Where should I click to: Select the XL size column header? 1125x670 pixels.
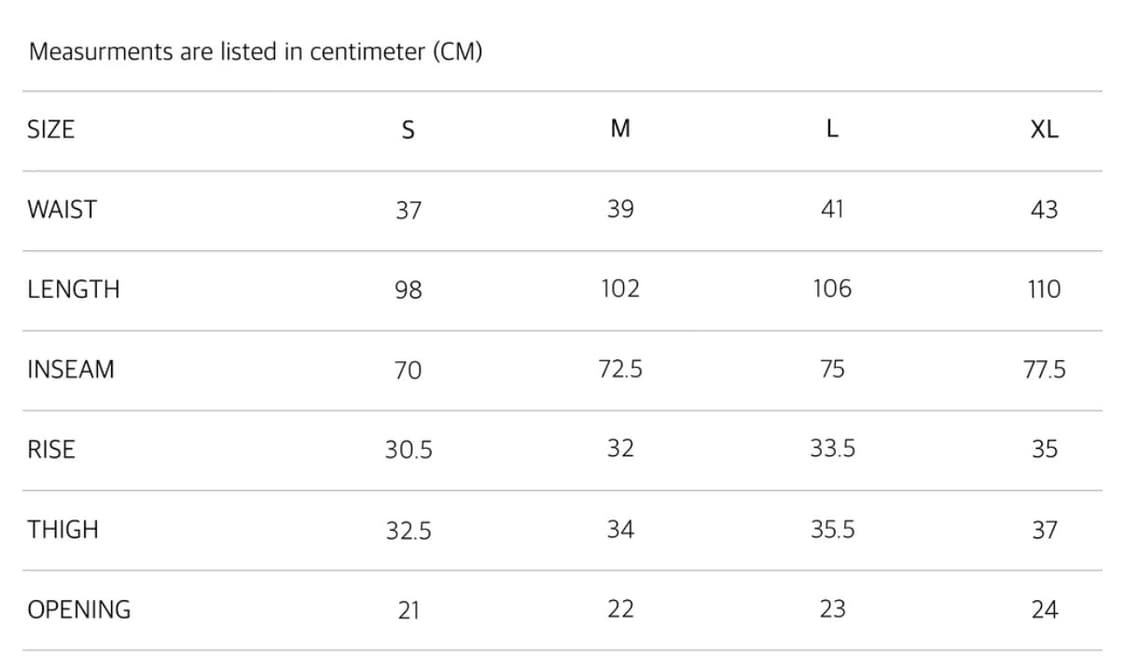point(1044,130)
